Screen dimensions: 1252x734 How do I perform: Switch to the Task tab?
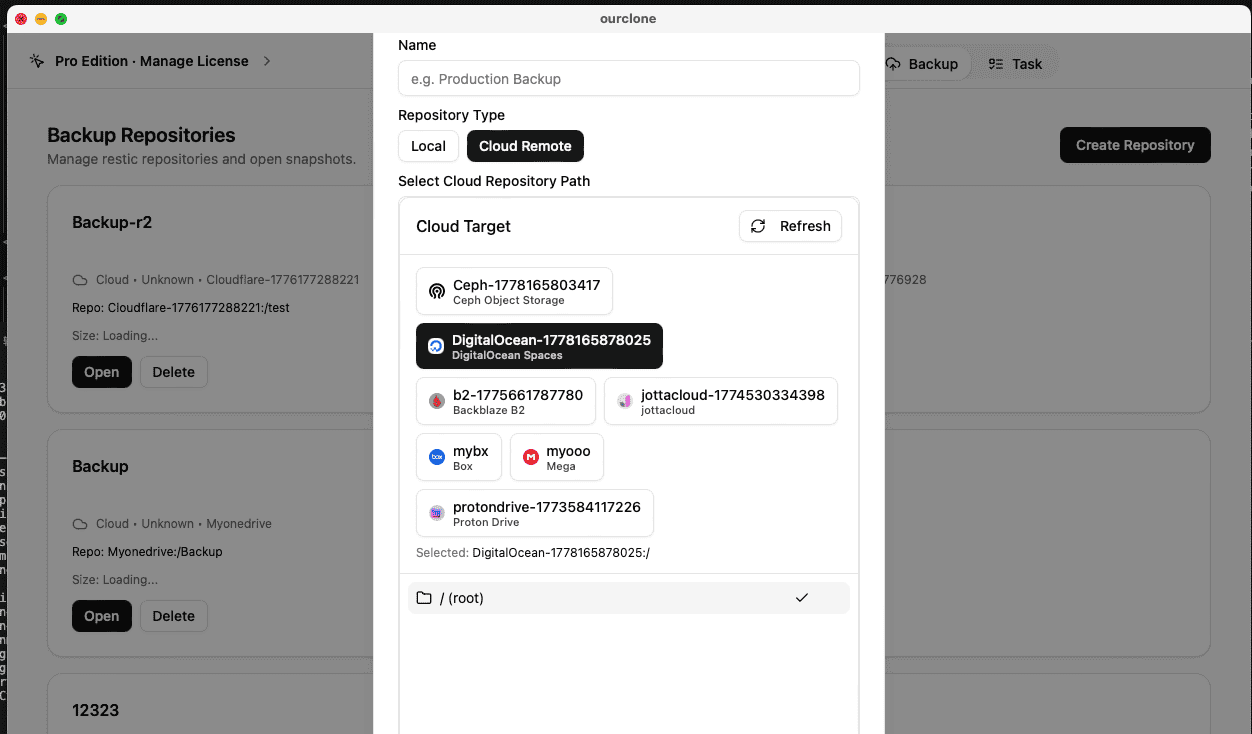1015,64
